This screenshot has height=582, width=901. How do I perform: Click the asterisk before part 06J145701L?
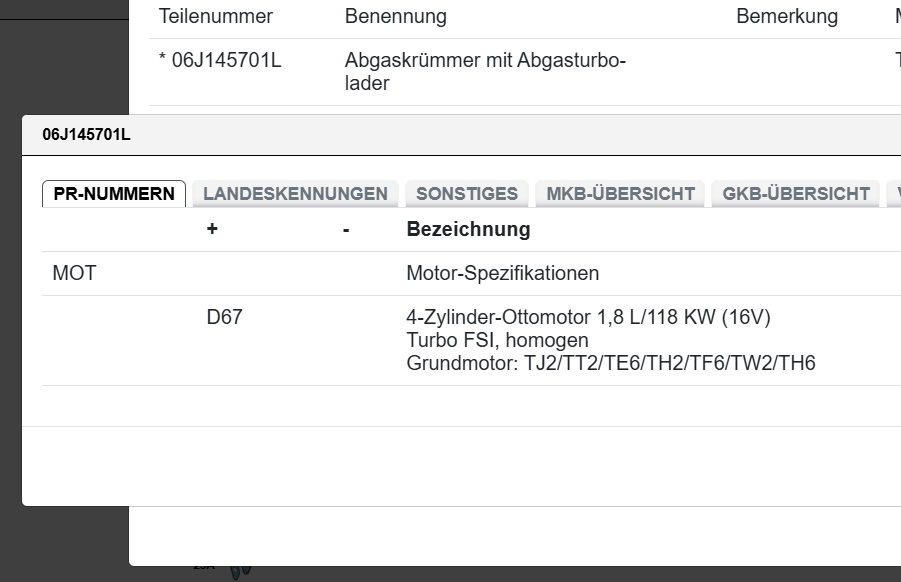(x=163, y=60)
